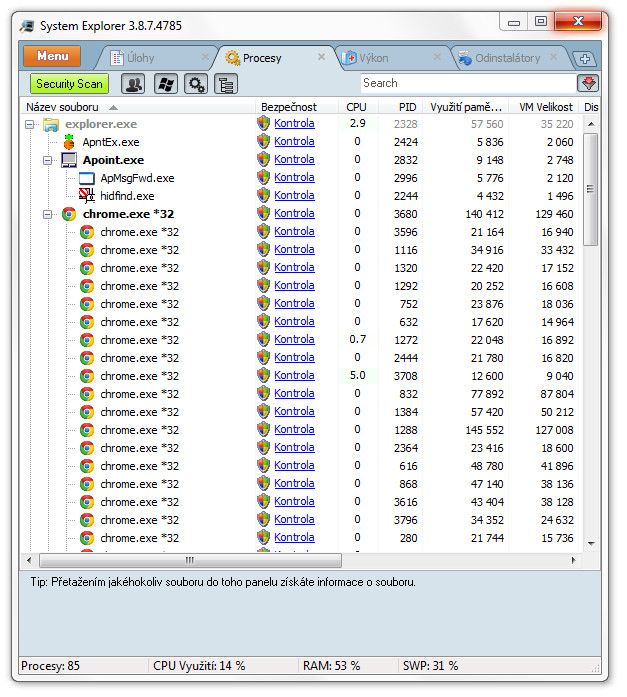Add a new tab with plus icon

[585, 59]
